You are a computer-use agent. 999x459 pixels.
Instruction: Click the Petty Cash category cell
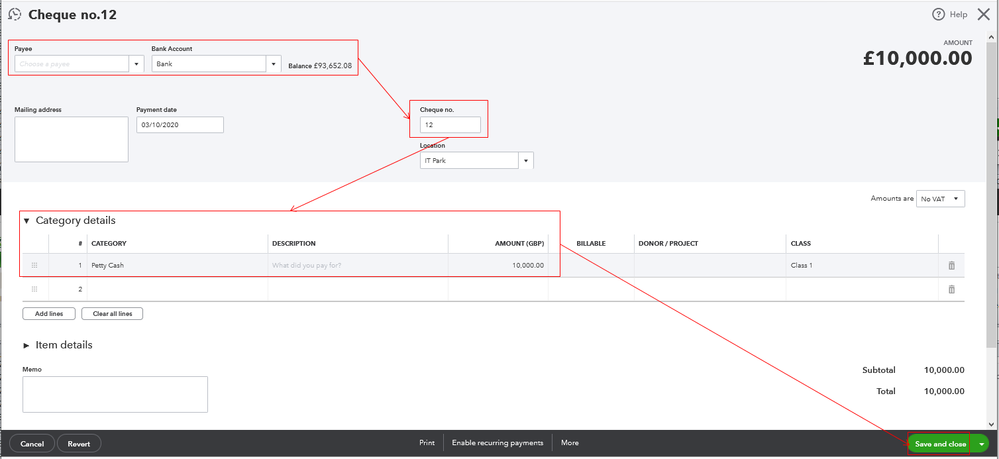[x=177, y=265]
